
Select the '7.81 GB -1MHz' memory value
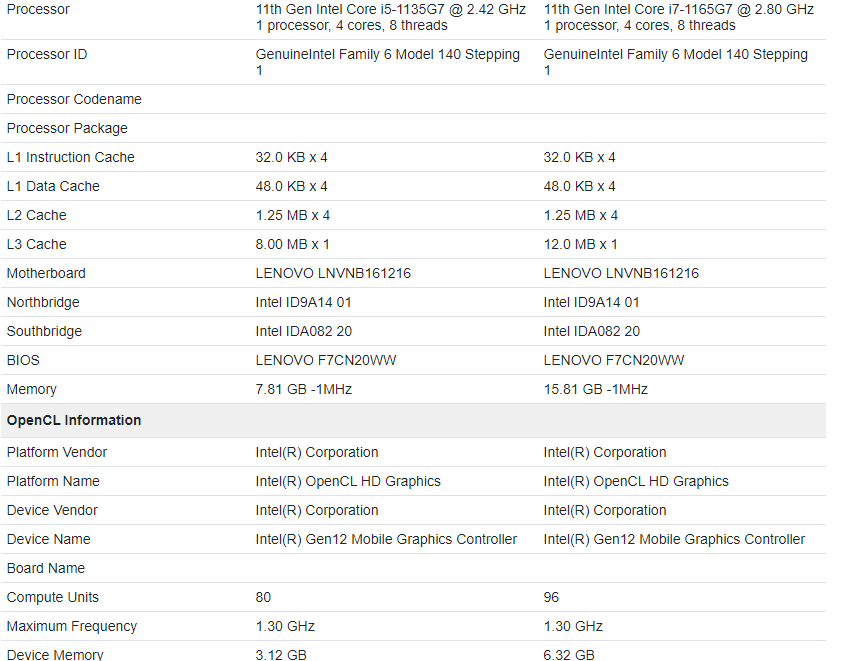(304, 390)
